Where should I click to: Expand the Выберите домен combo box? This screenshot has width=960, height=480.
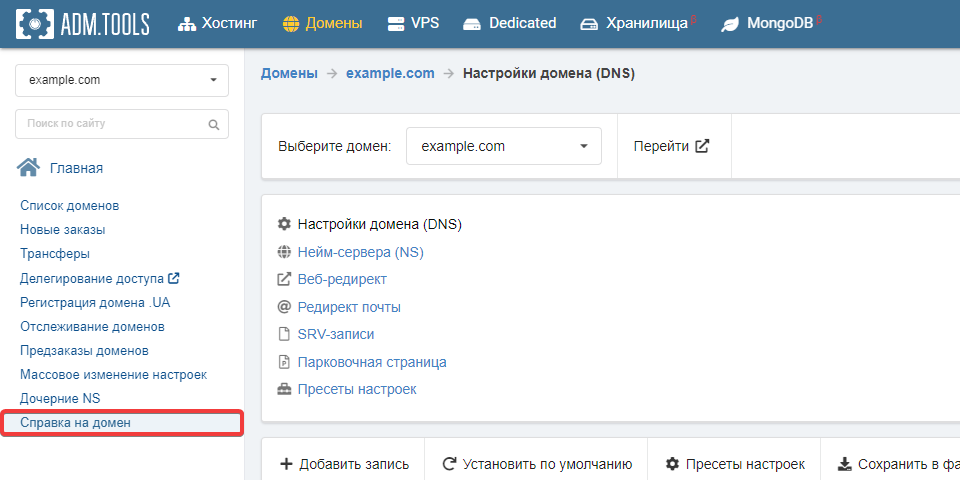[503, 146]
